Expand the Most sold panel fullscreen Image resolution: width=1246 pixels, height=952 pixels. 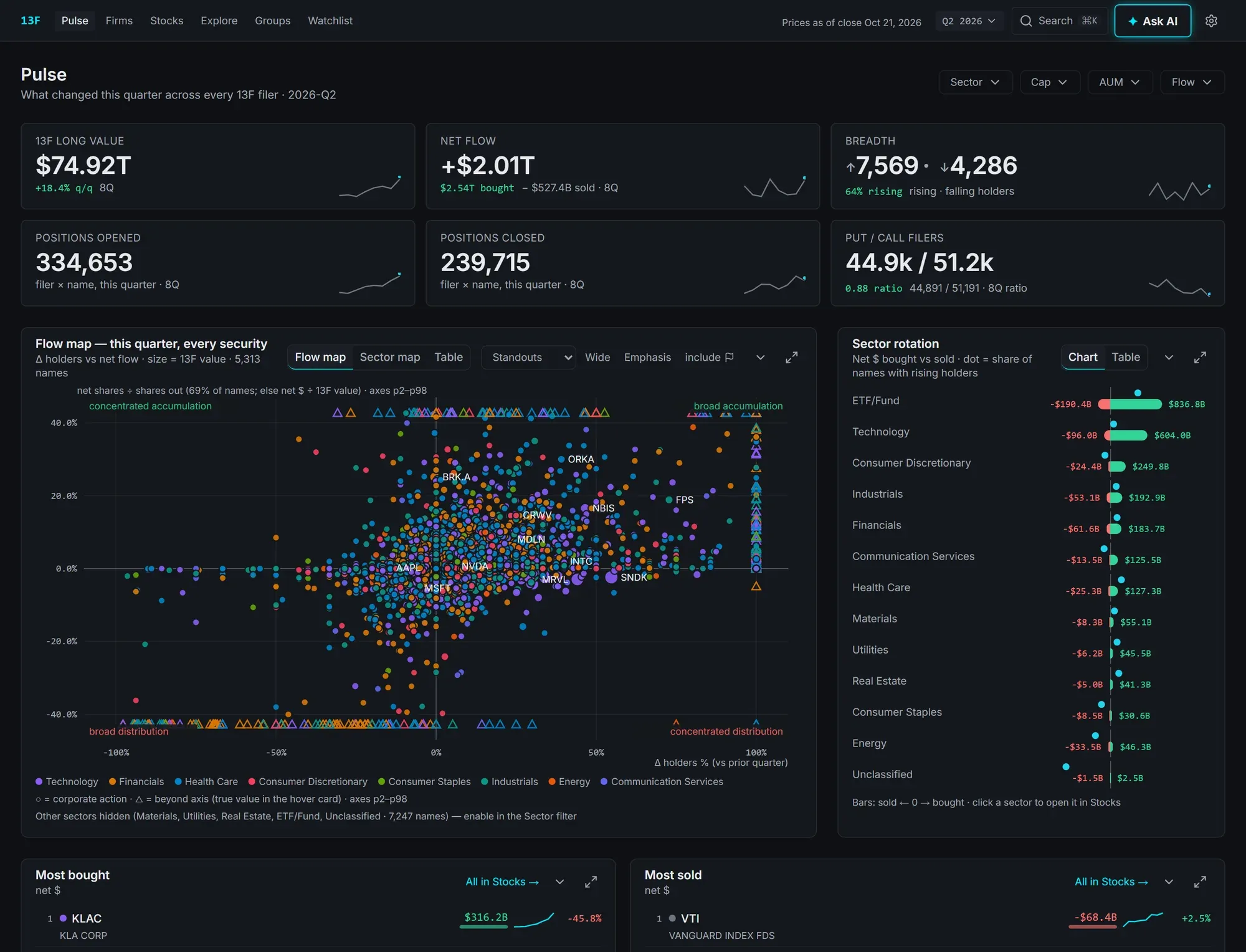click(1200, 882)
